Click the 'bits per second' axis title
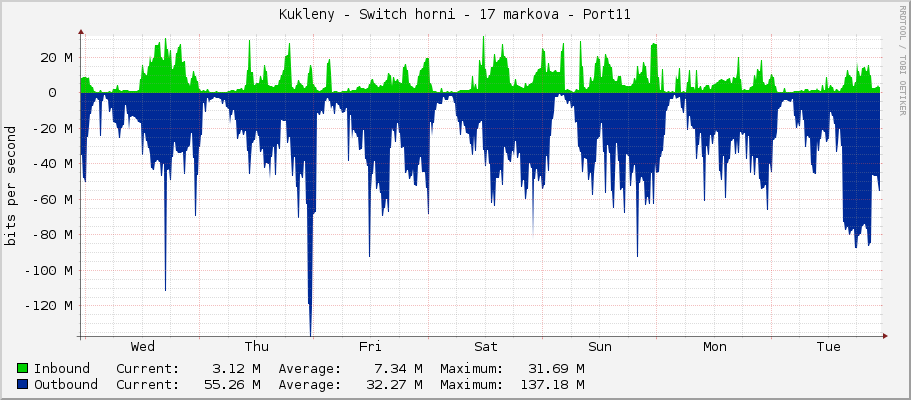 [11, 186]
